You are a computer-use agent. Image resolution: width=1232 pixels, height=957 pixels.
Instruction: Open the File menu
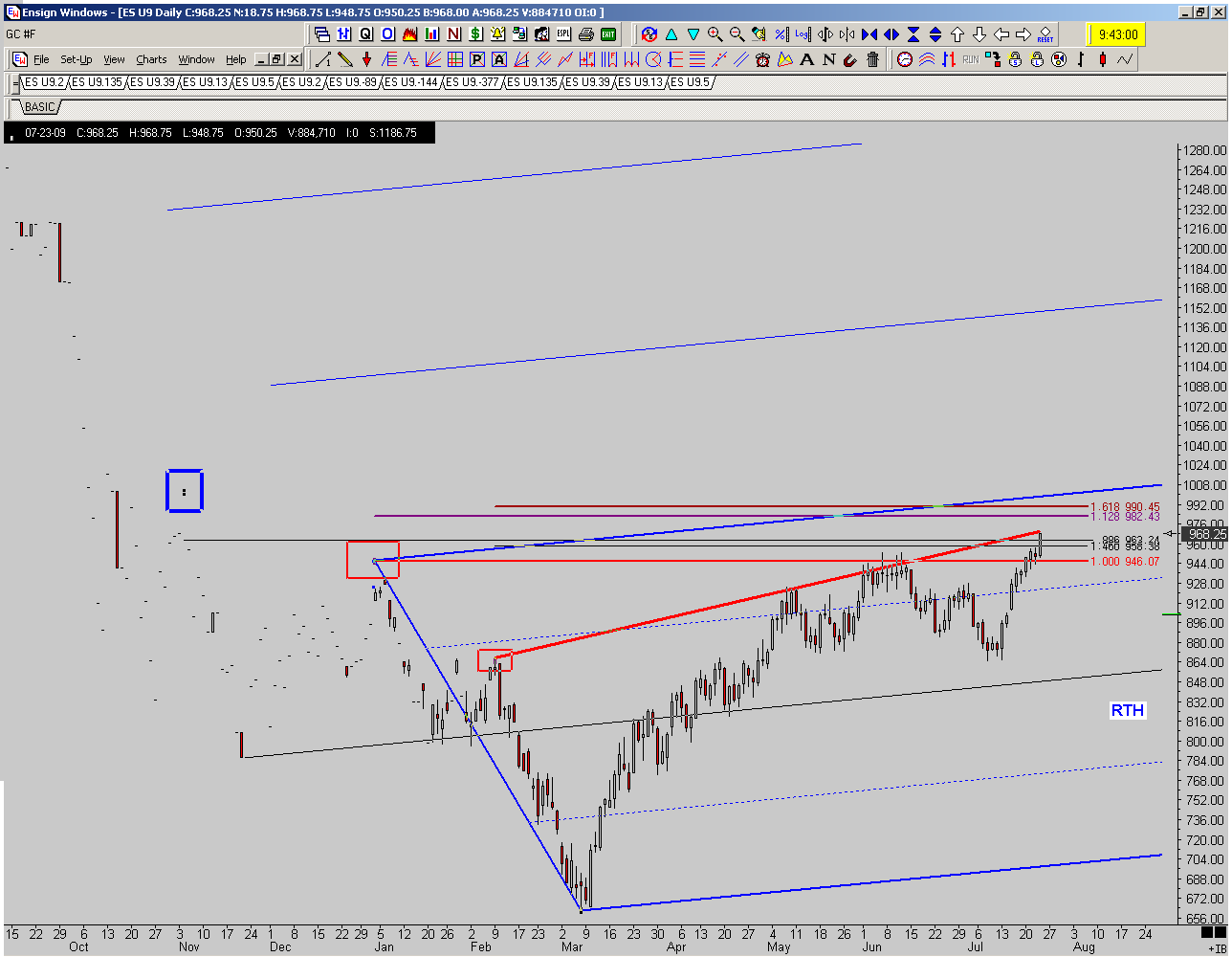pos(41,59)
